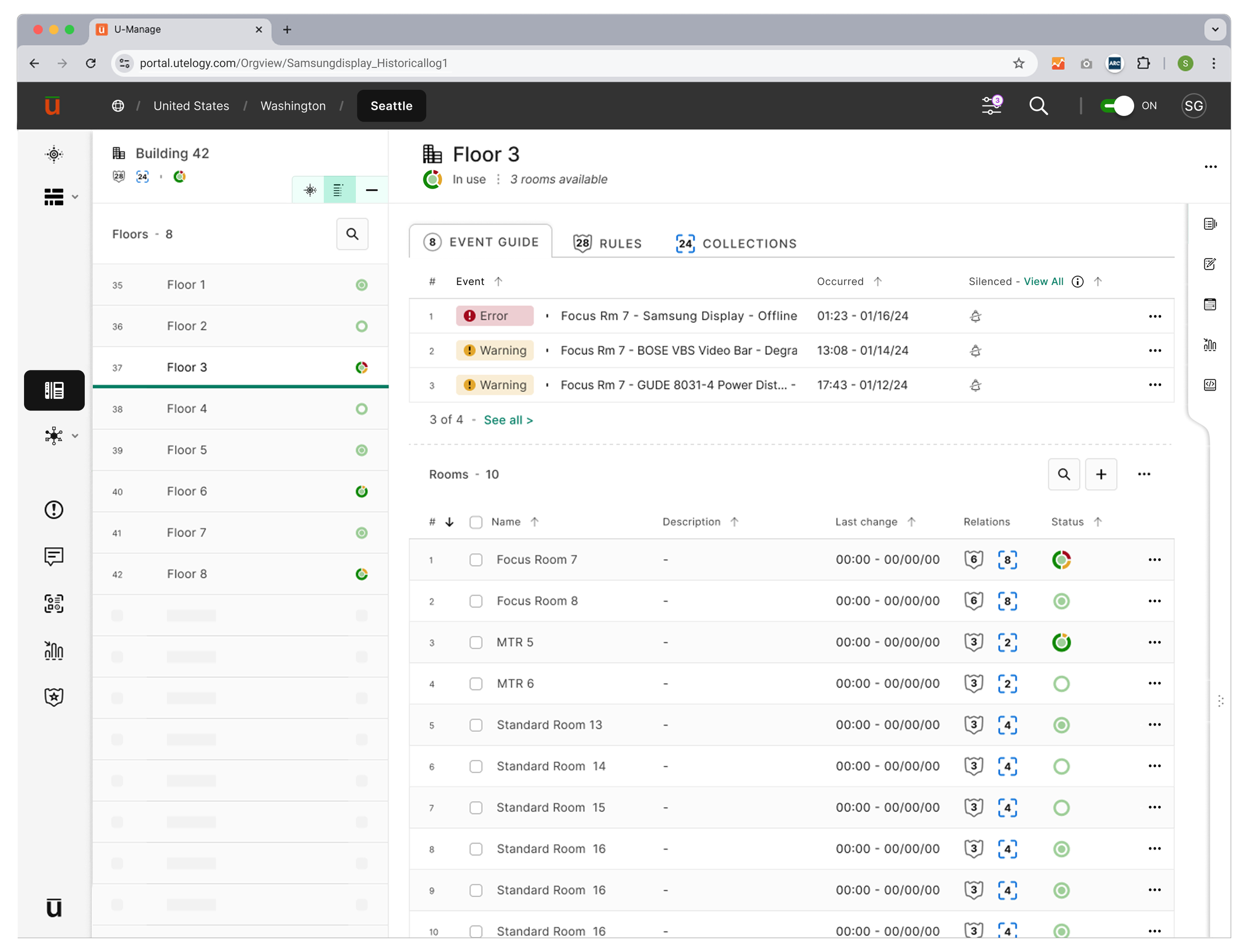The height and width of the screenshot is (952, 1248).
Task: Check the Focus Room 7 checkbox
Action: tap(476, 560)
